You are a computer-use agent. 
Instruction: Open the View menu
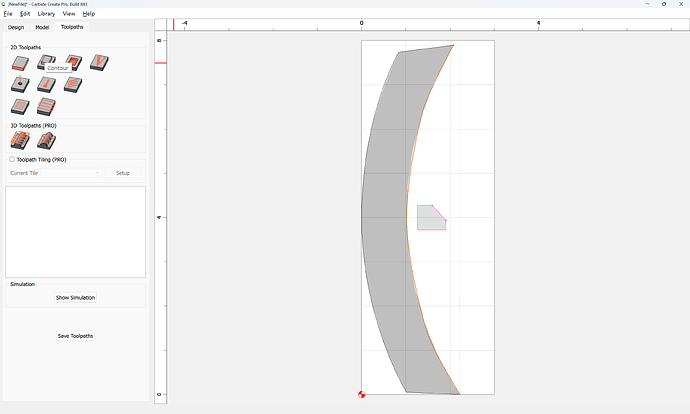point(69,14)
